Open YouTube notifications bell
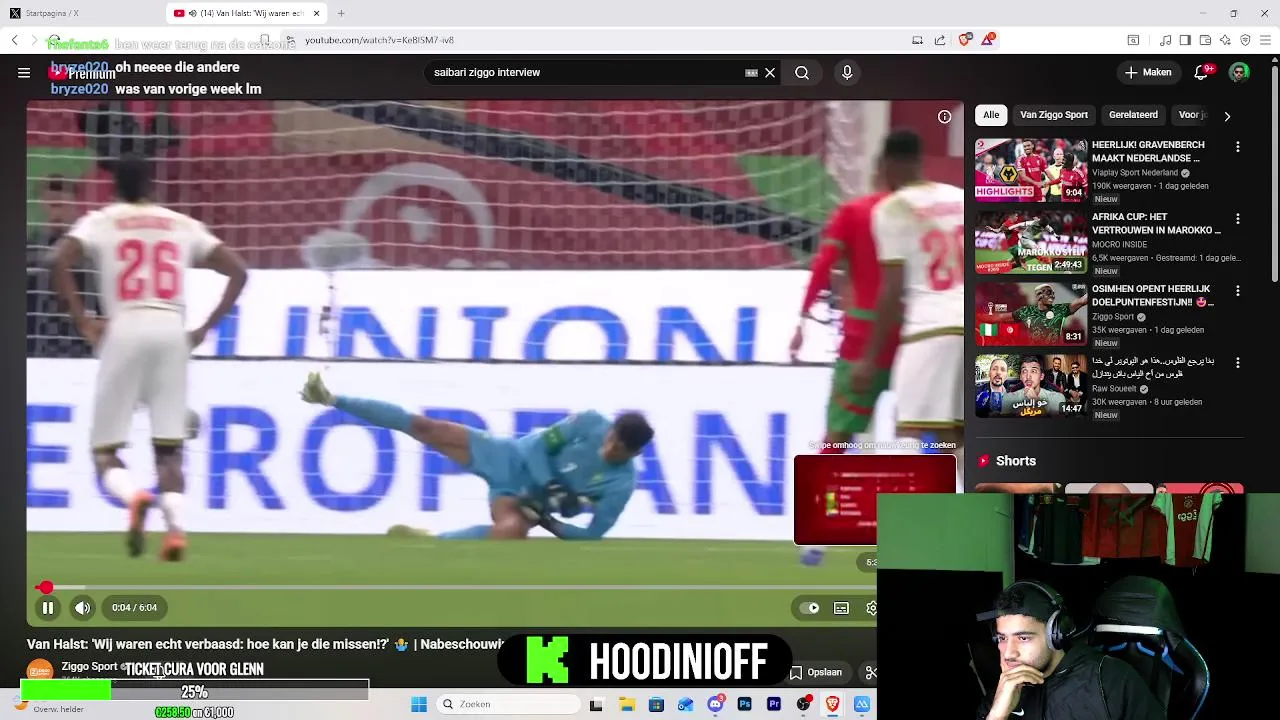The height and width of the screenshot is (720, 1280). [x=1203, y=72]
